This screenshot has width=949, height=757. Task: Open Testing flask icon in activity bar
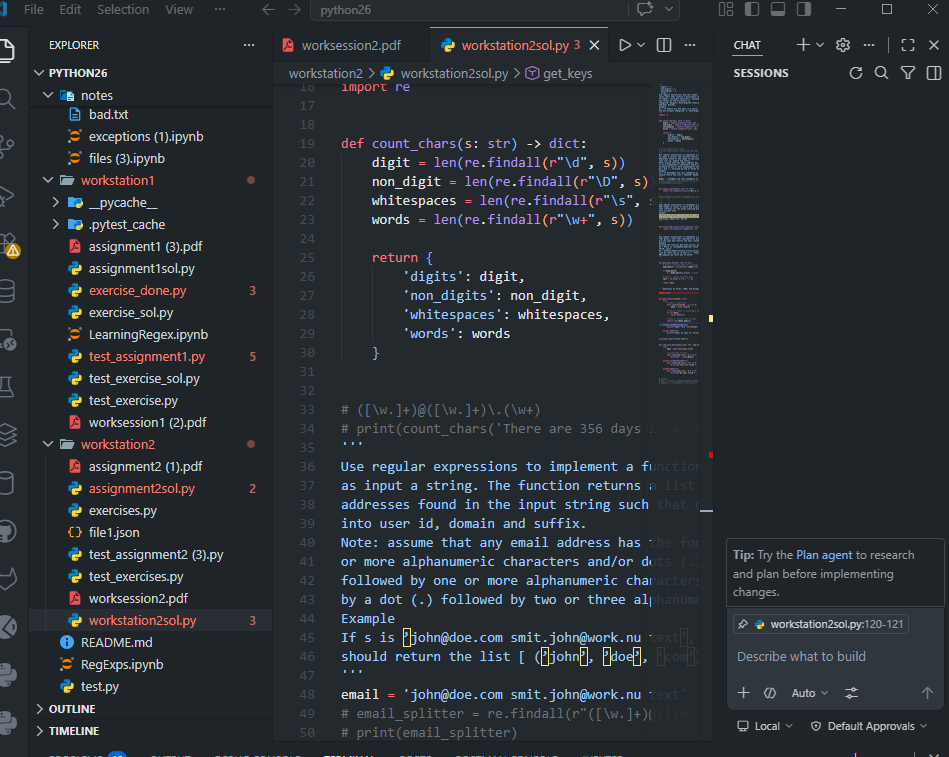6,387
